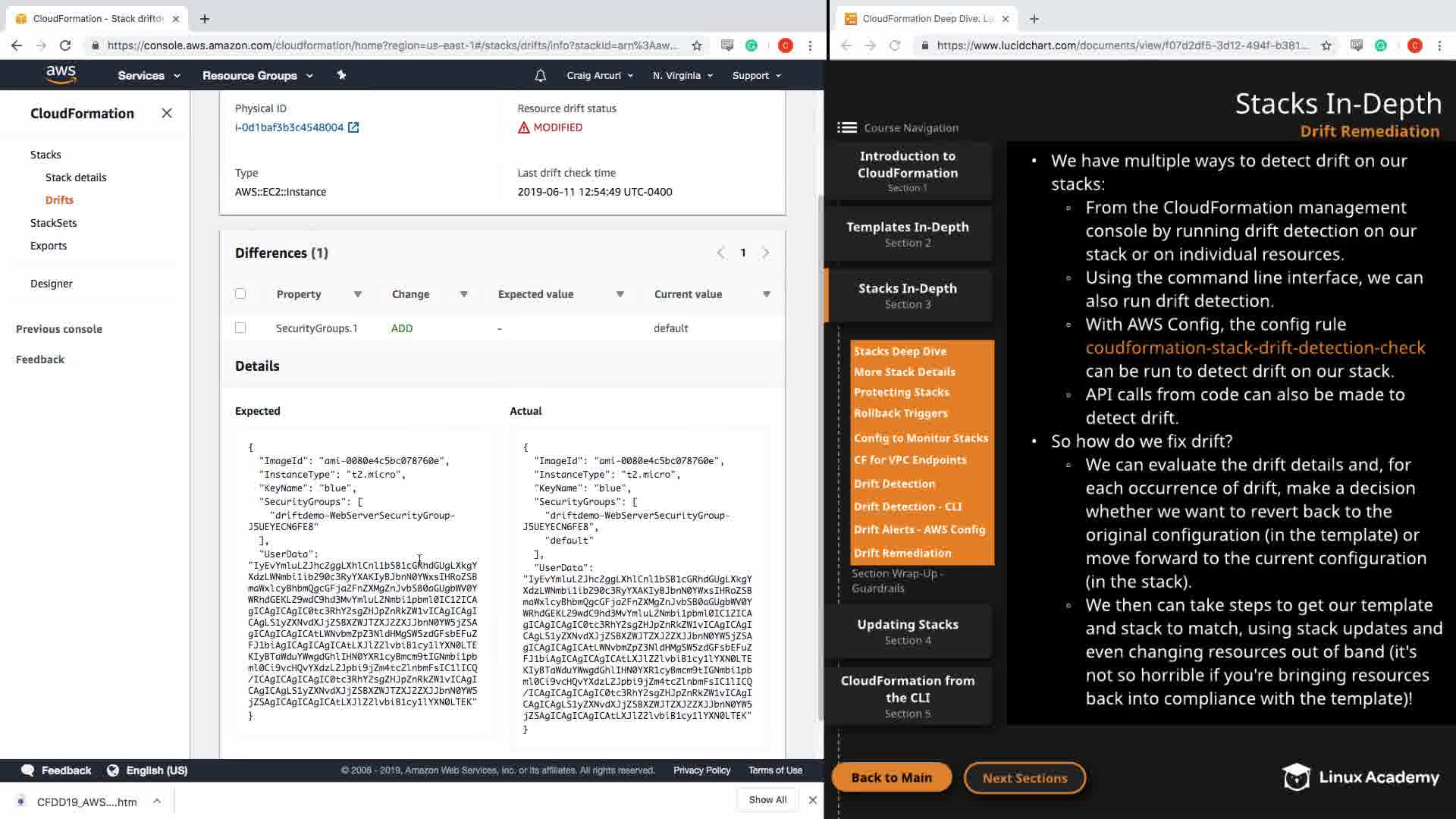
Task: Click the AWS console address bar
Action: coord(391,45)
